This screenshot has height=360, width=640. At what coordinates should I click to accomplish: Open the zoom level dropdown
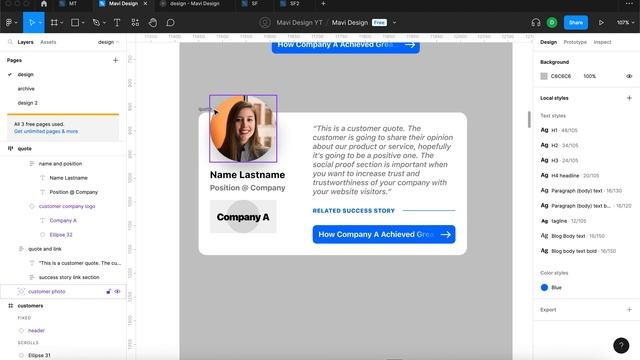(x=625, y=23)
